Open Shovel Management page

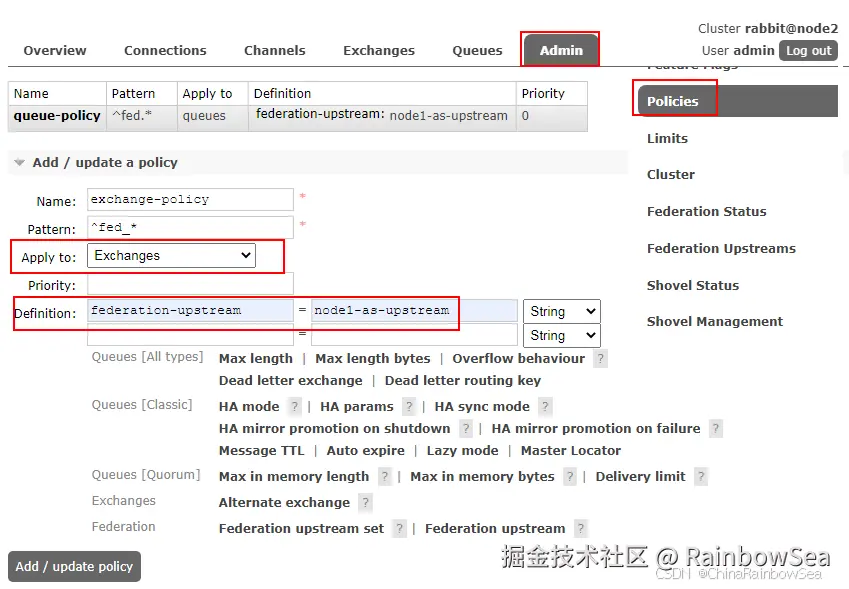coord(715,322)
